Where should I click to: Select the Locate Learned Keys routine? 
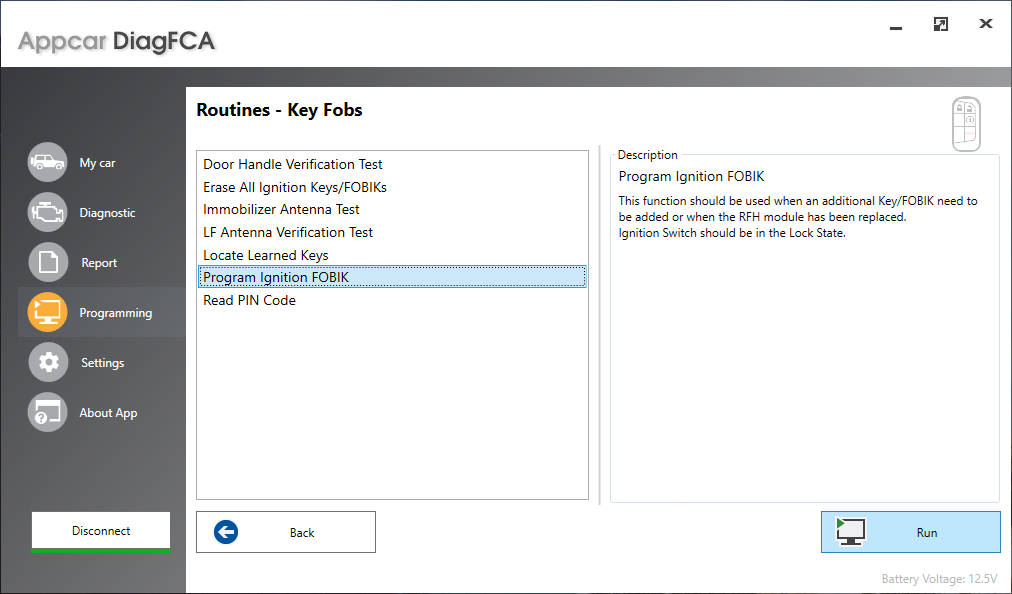pos(265,255)
